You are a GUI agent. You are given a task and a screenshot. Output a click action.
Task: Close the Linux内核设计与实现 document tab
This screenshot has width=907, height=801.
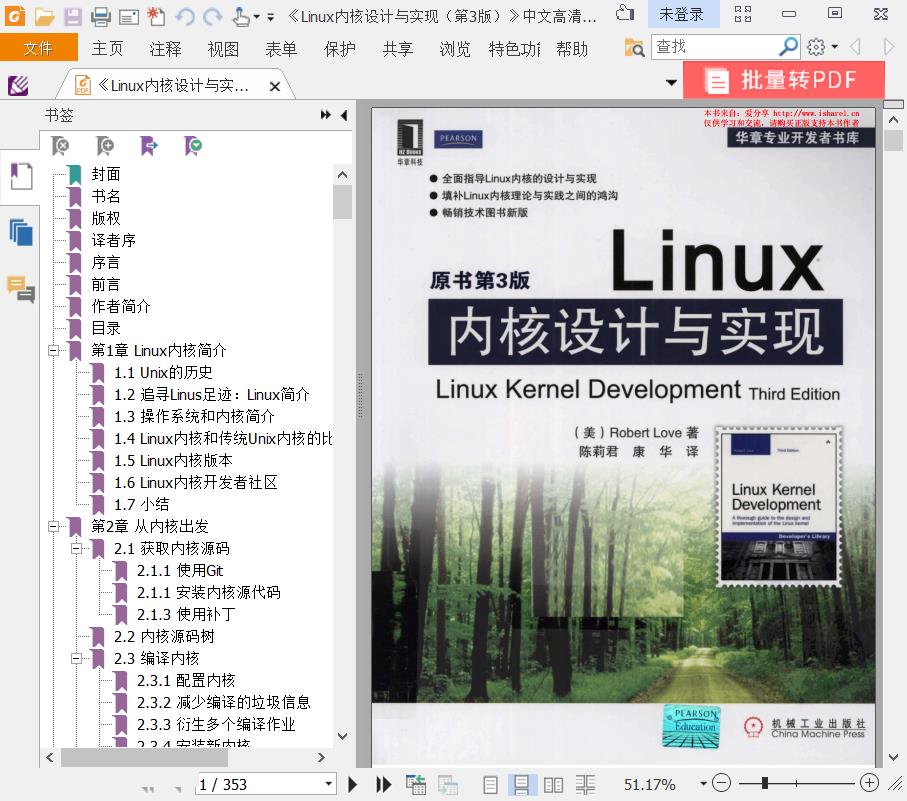pos(275,87)
